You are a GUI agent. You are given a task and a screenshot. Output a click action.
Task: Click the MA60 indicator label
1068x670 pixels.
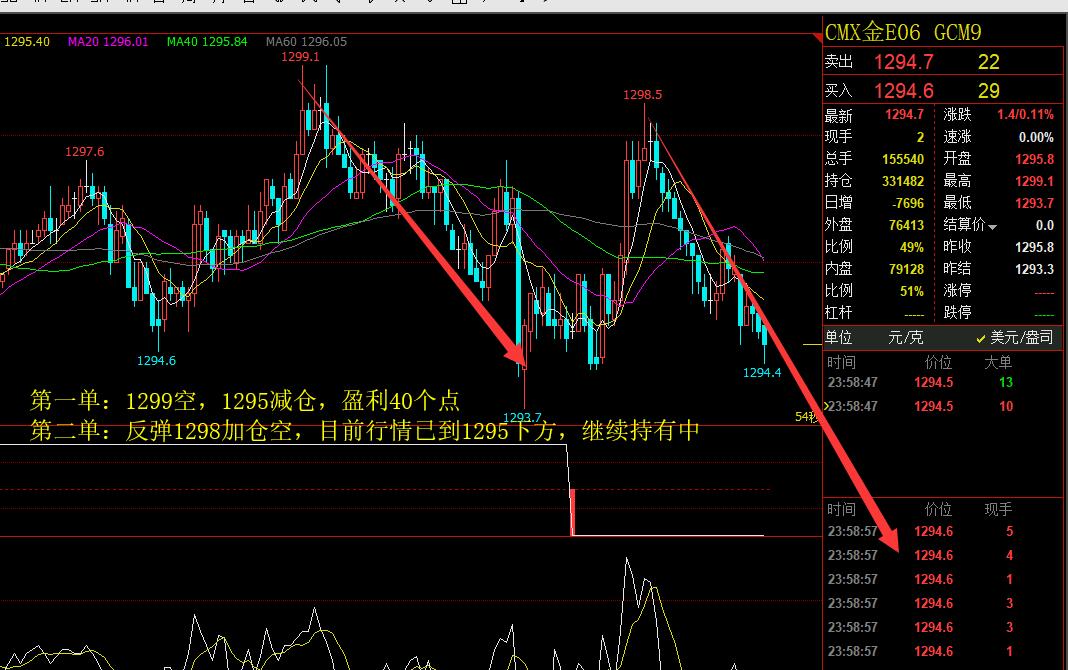(306, 42)
